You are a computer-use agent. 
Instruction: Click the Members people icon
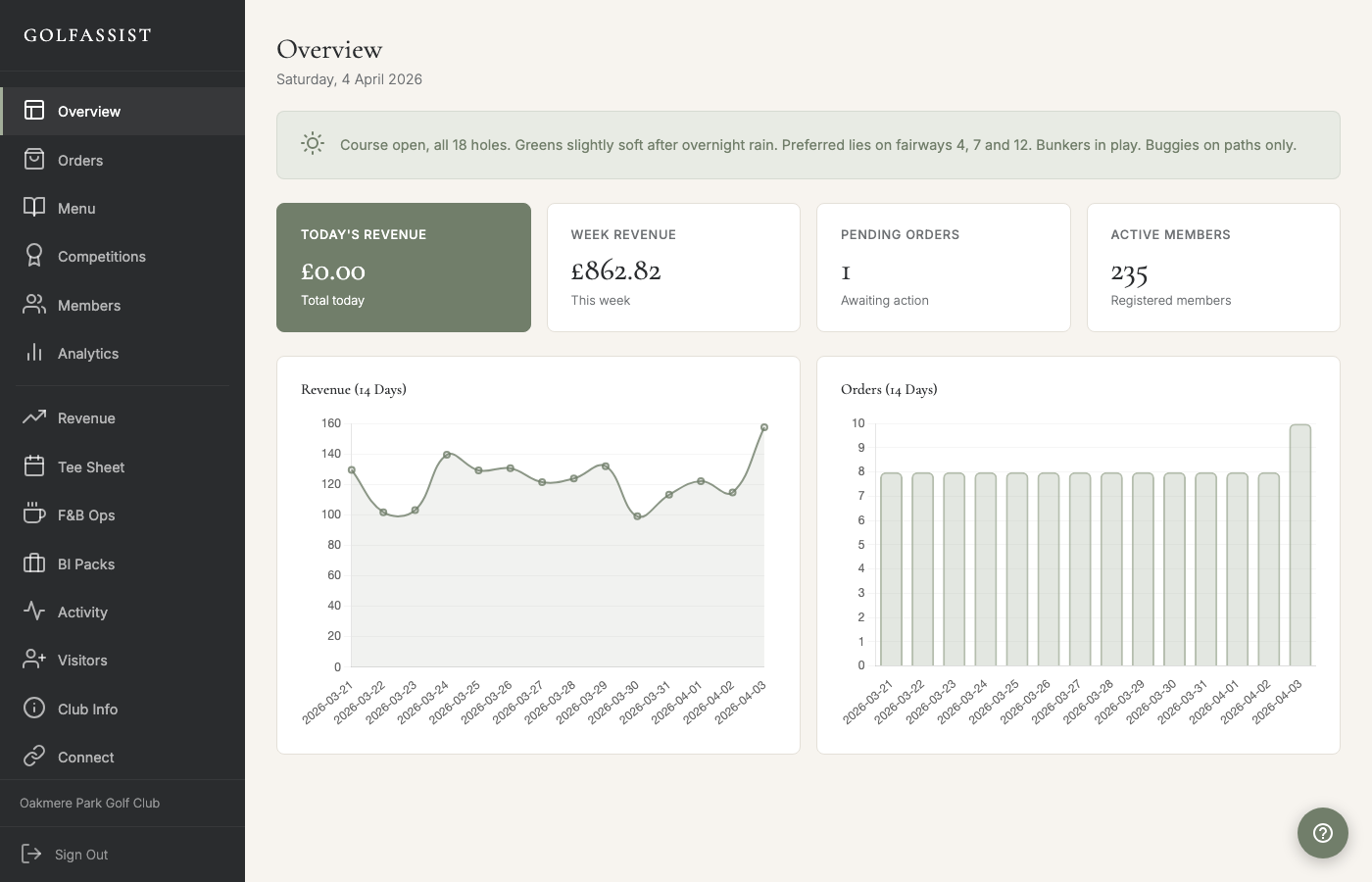[34, 305]
